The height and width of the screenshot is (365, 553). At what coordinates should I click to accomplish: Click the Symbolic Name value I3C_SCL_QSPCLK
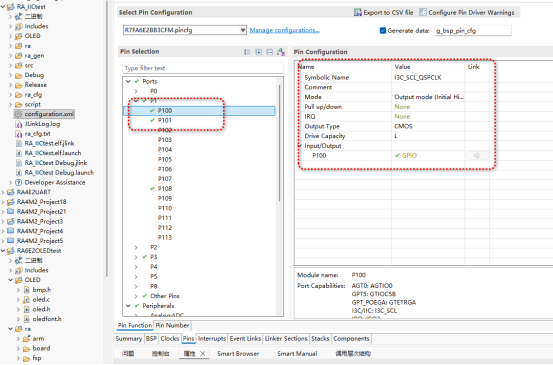click(x=418, y=78)
